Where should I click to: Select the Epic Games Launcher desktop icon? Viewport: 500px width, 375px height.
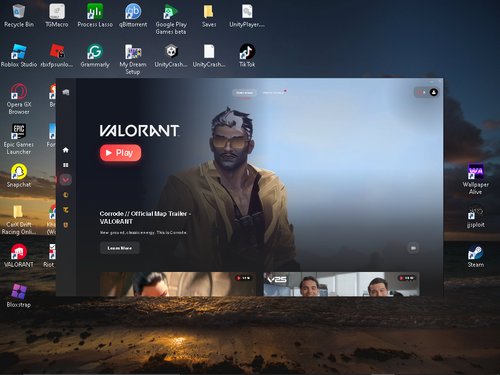click(x=19, y=139)
